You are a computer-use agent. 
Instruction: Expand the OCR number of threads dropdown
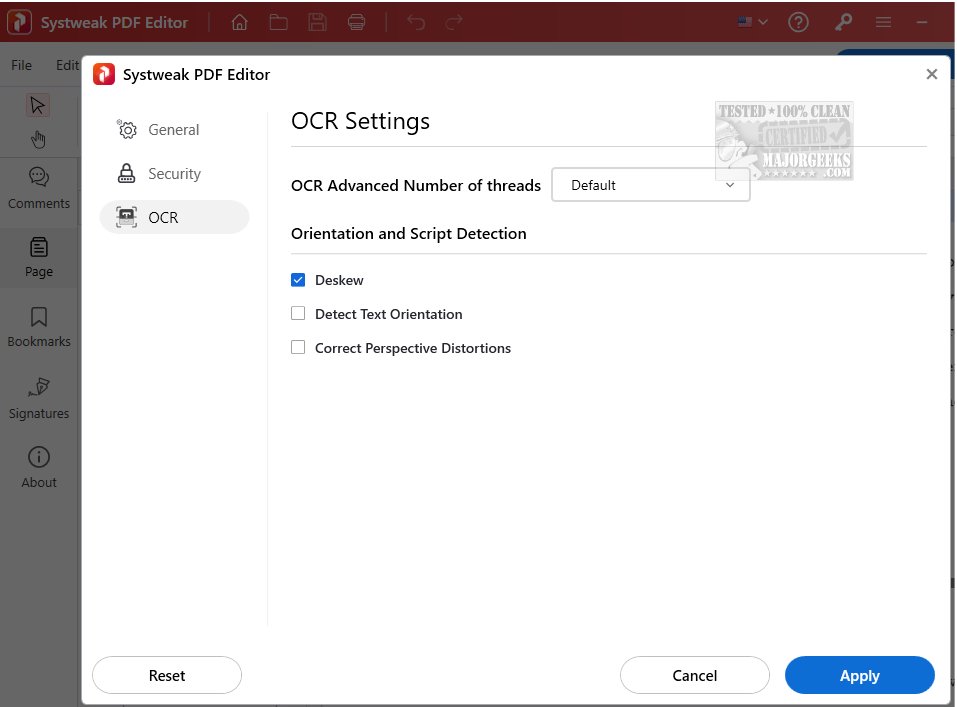[650, 185]
